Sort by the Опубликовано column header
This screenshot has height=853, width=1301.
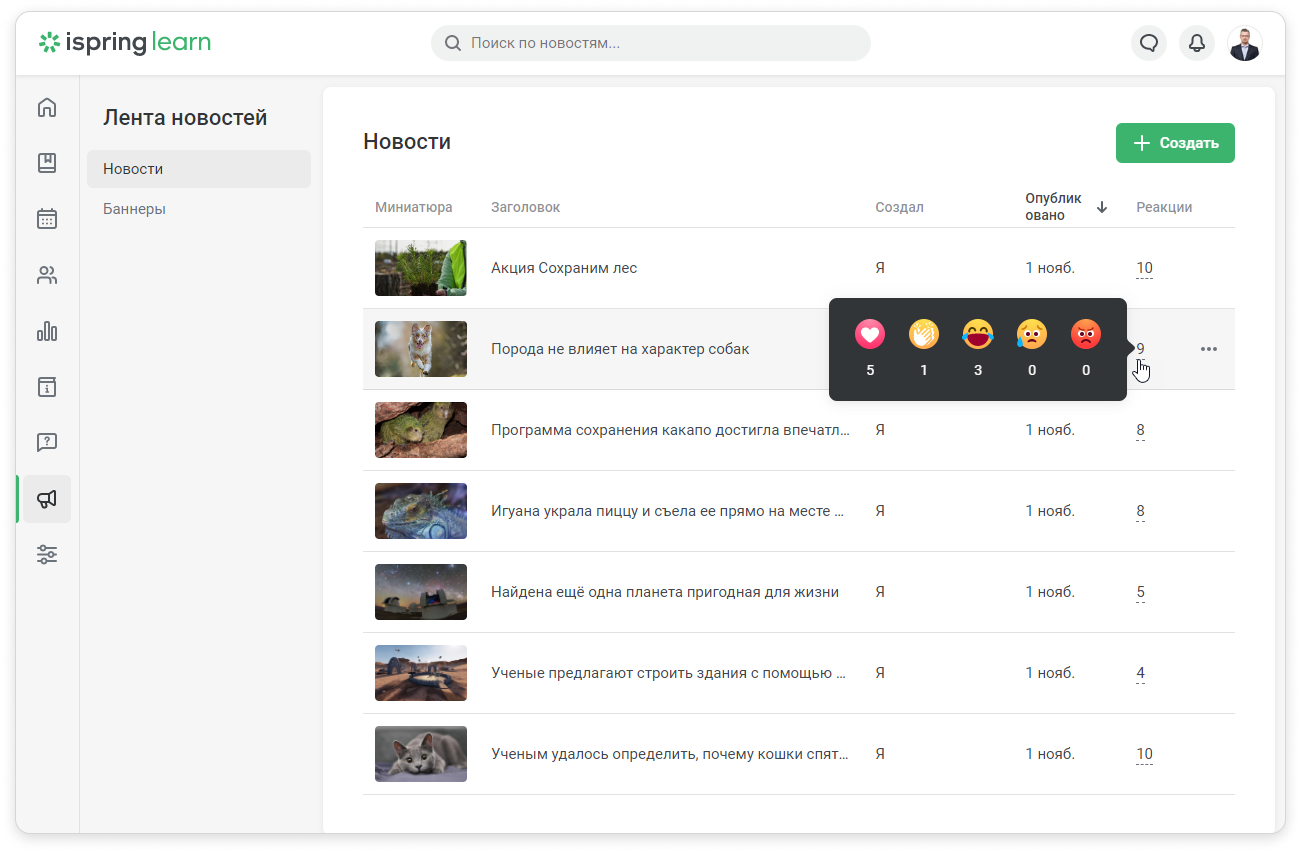point(1054,207)
